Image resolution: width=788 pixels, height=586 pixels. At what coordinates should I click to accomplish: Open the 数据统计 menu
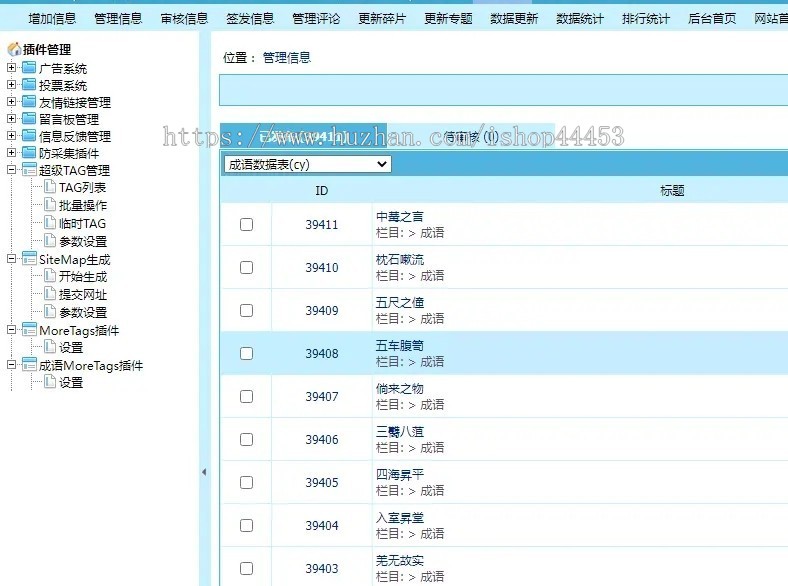pyautogui.click(x=580, y=19)
